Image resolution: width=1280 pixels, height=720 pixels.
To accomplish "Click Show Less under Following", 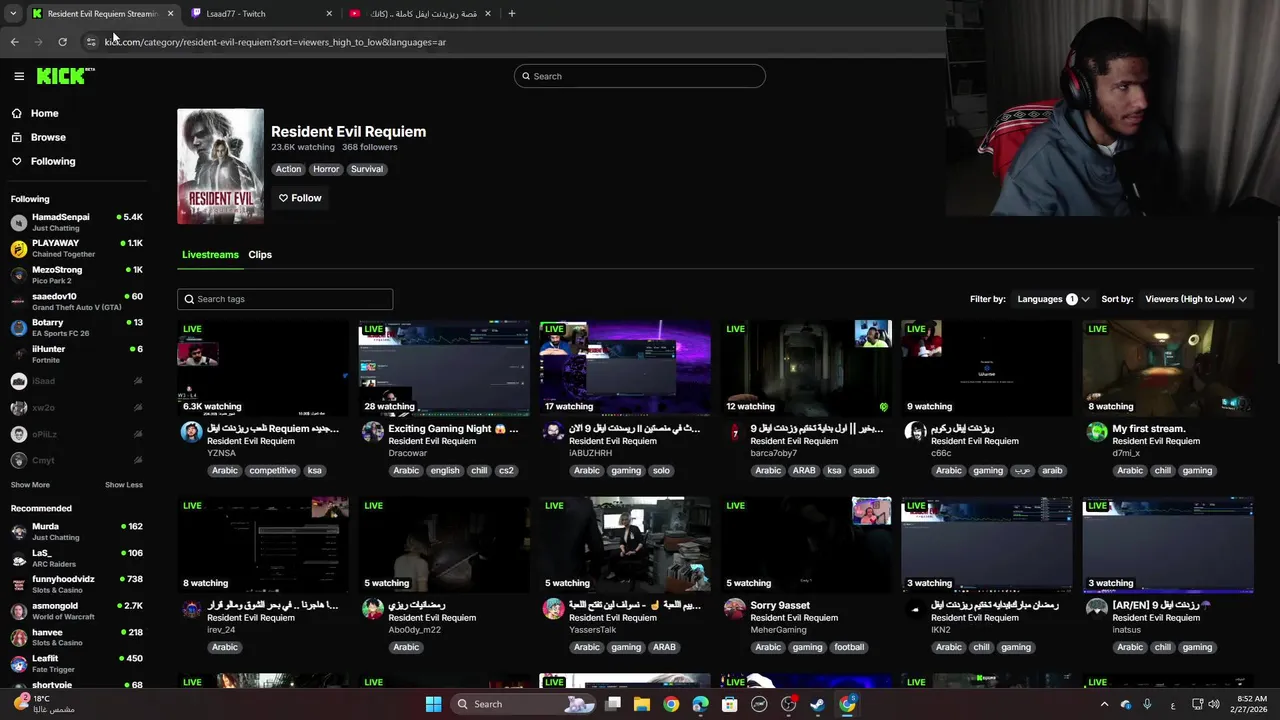I will [x=124, y=485].
